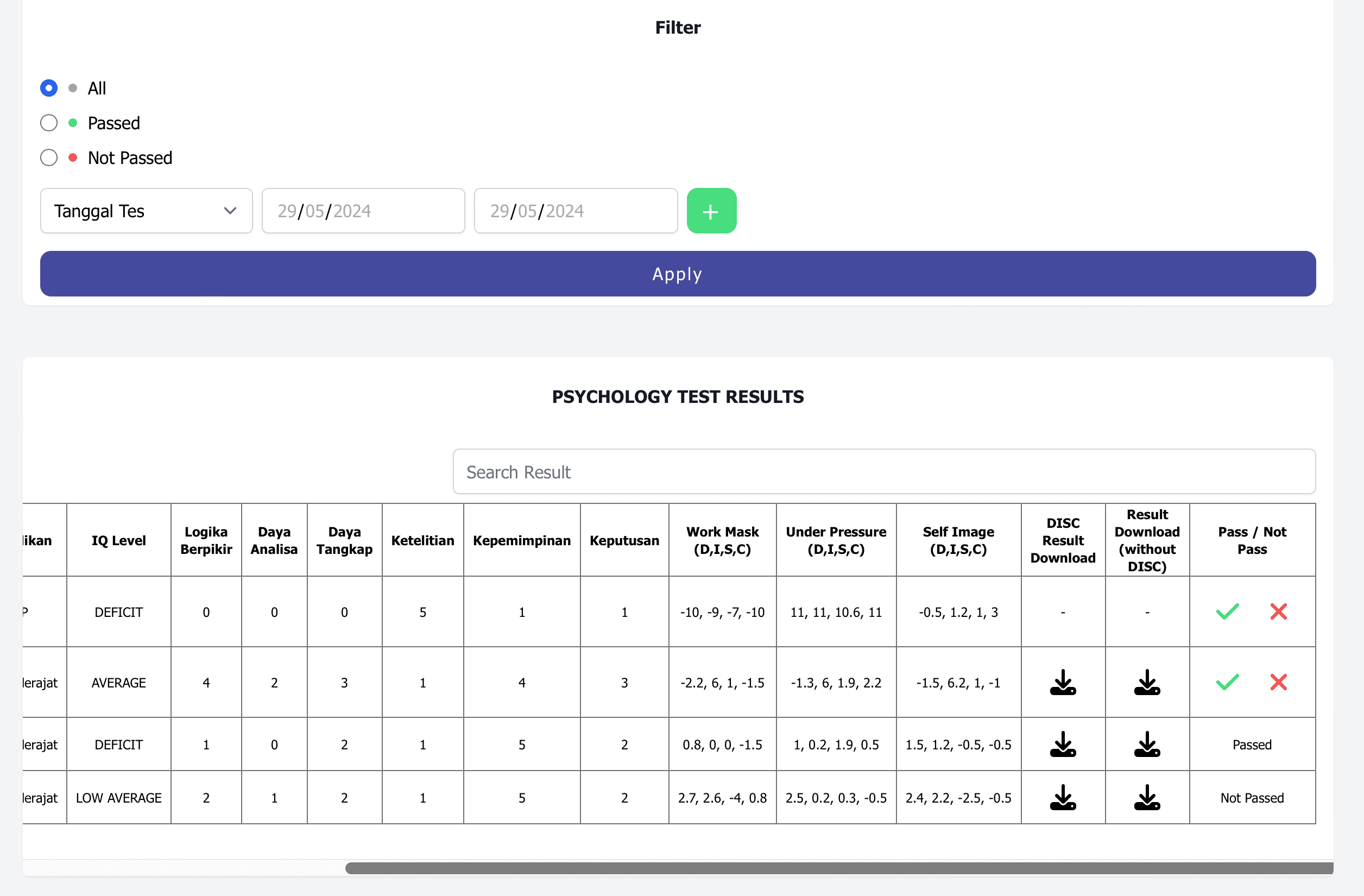
Task: Select the All filter radio button
Action: (x=49, y=89)
